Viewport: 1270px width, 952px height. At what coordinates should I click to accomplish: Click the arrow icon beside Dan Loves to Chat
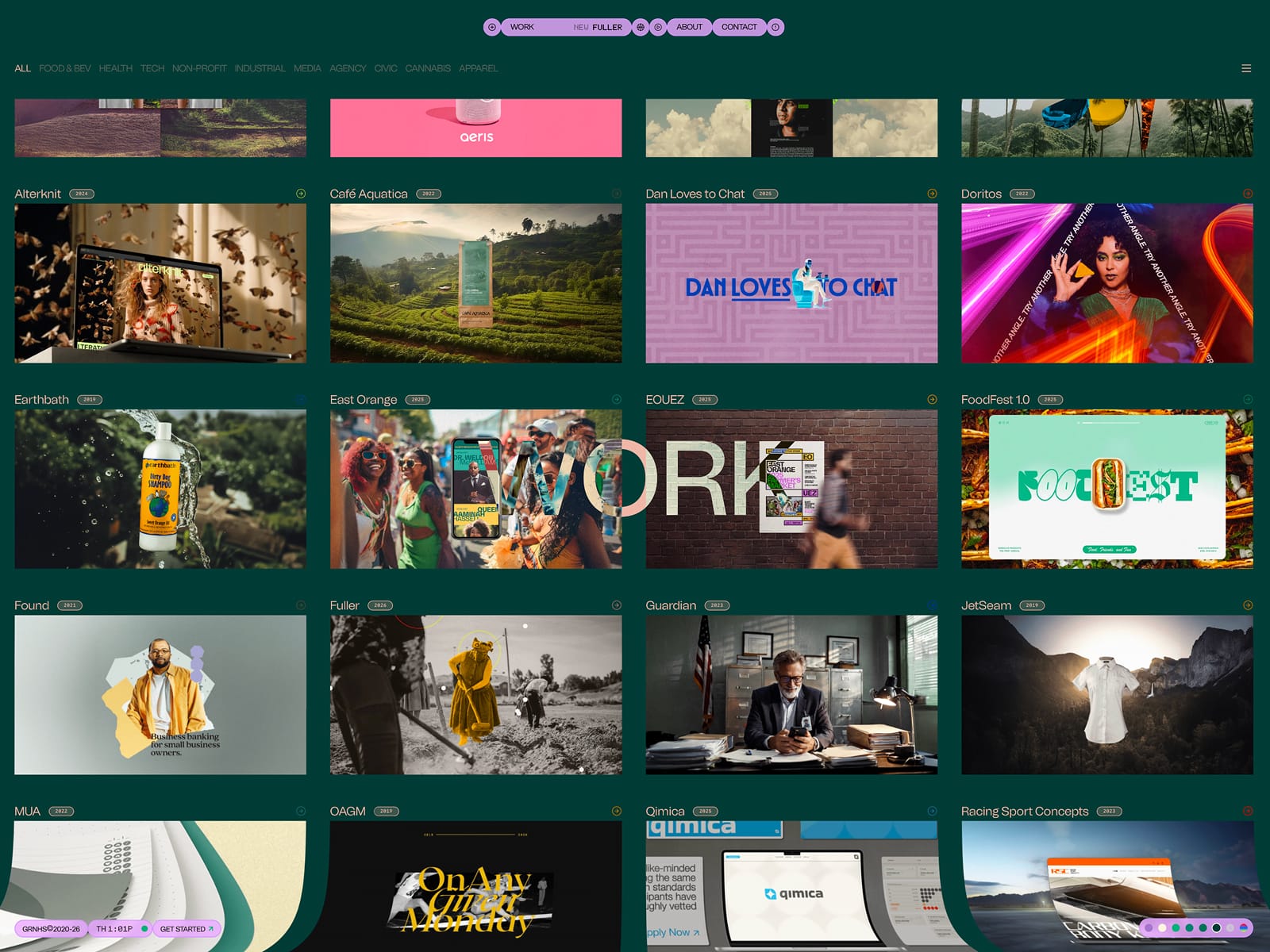click(x=932, y=194)
